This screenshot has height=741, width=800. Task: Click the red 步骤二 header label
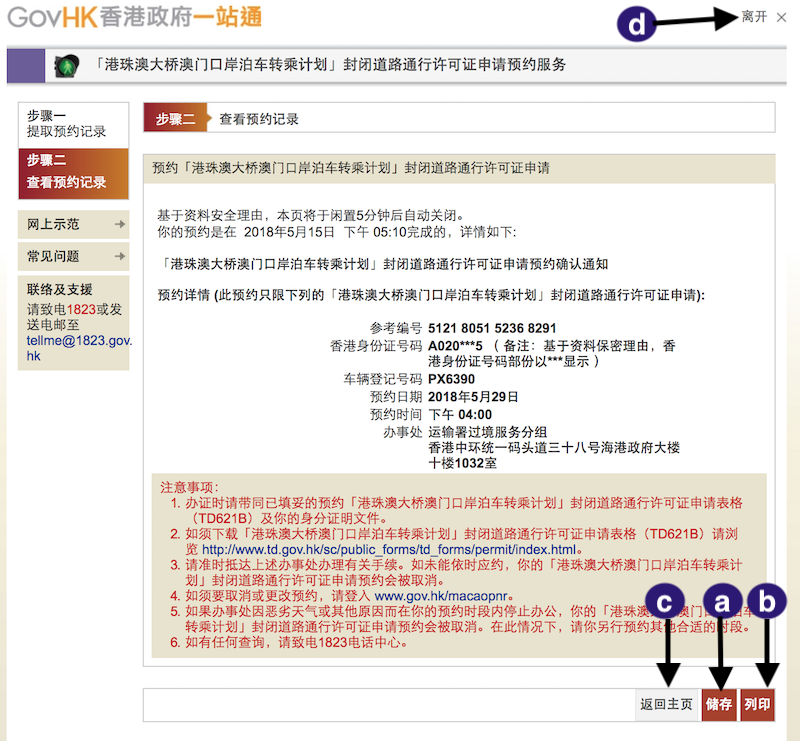click(x=175, y=119)
